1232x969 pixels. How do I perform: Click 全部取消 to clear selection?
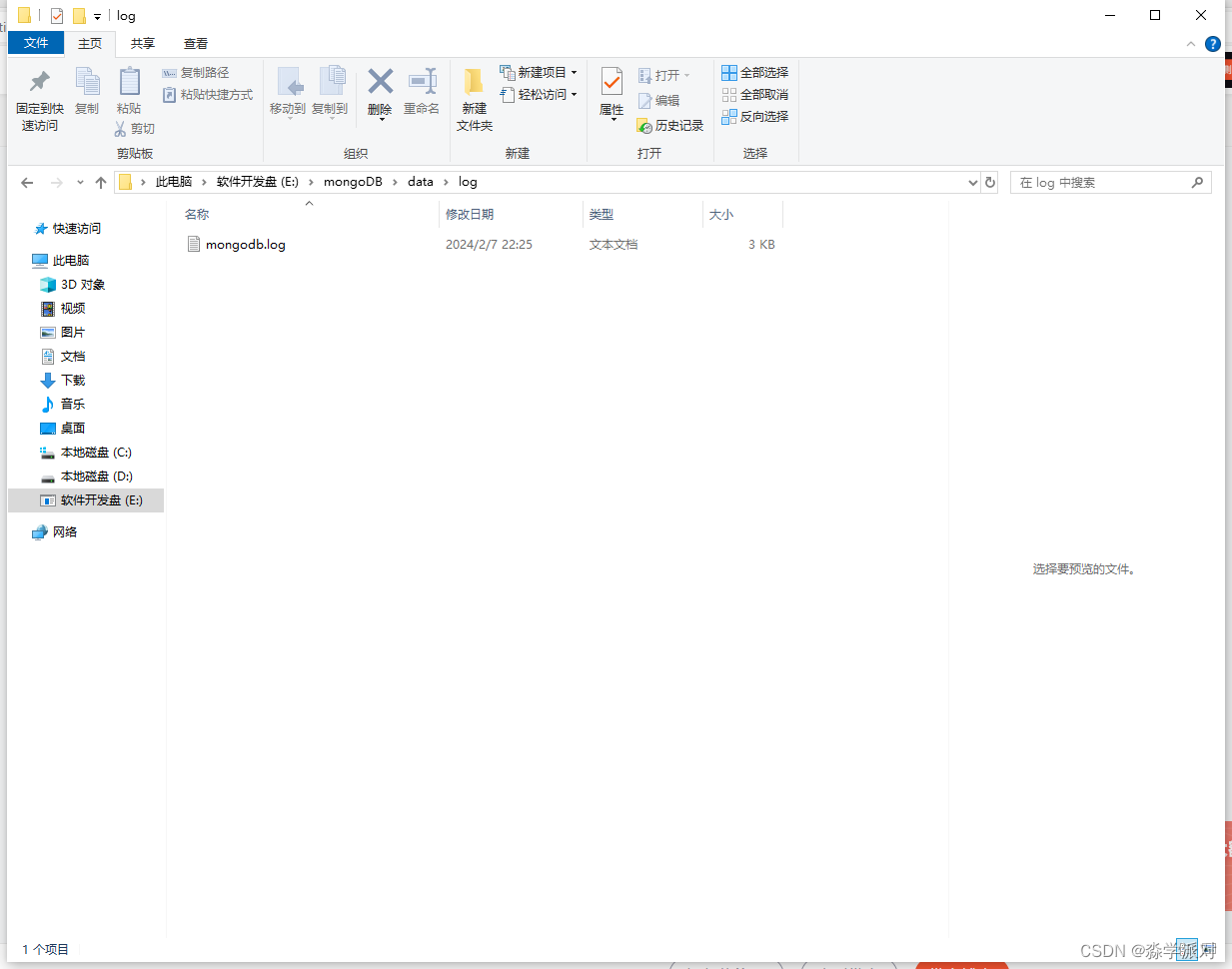755,94
